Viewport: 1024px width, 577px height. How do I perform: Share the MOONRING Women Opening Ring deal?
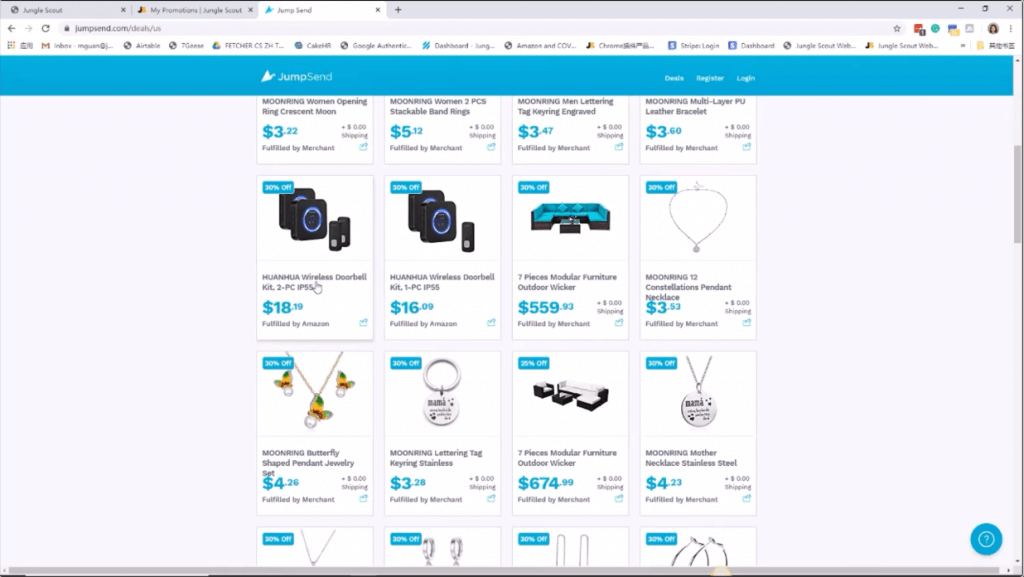363,147
